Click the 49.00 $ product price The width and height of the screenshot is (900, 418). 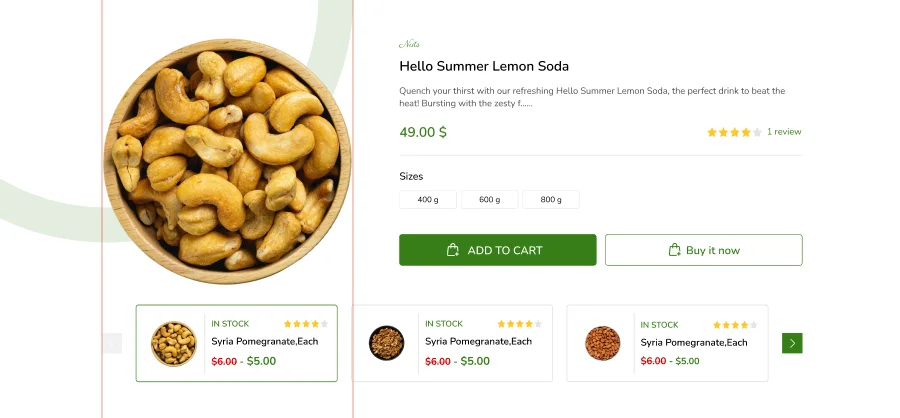[423, 132]
